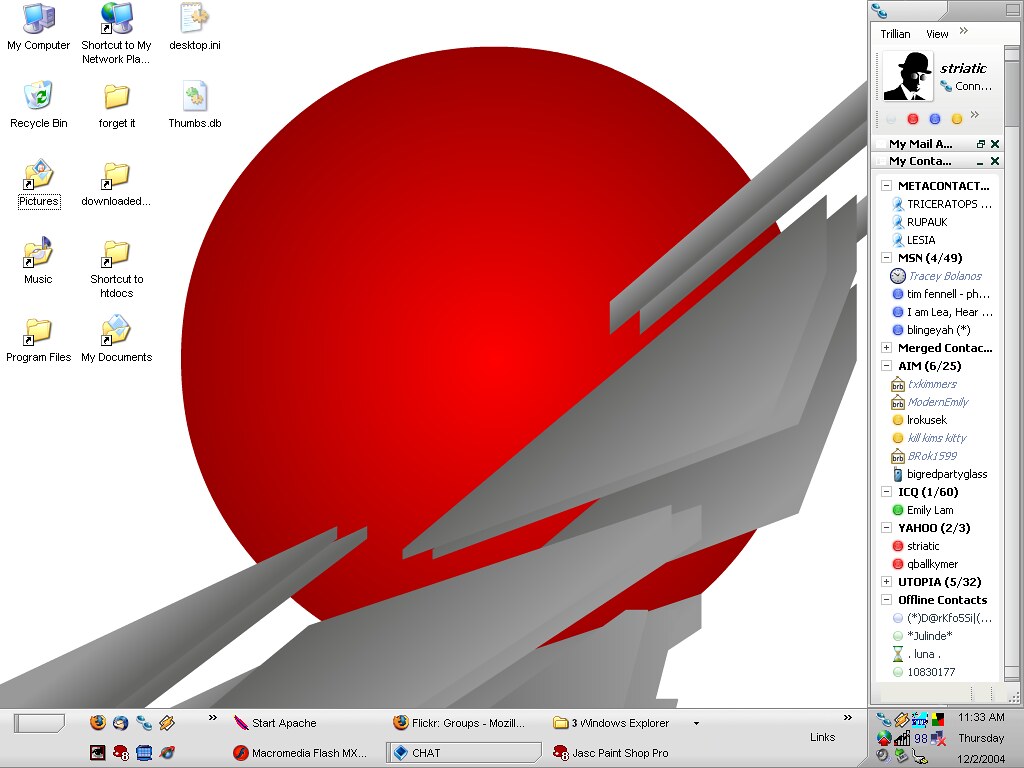Launch Winamp from quick launch bar

(x=167, y=722)
